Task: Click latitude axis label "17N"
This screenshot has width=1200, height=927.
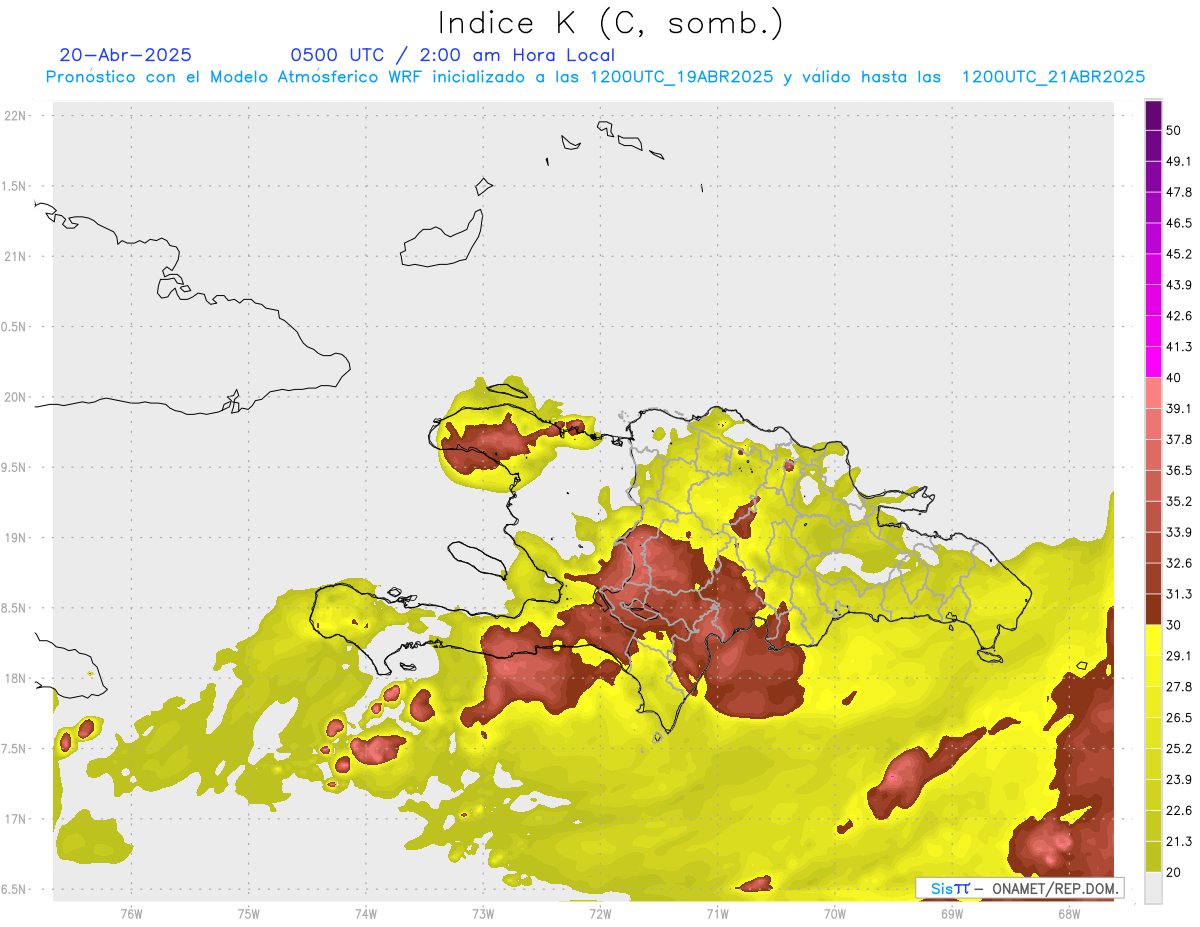Action: 16,819
